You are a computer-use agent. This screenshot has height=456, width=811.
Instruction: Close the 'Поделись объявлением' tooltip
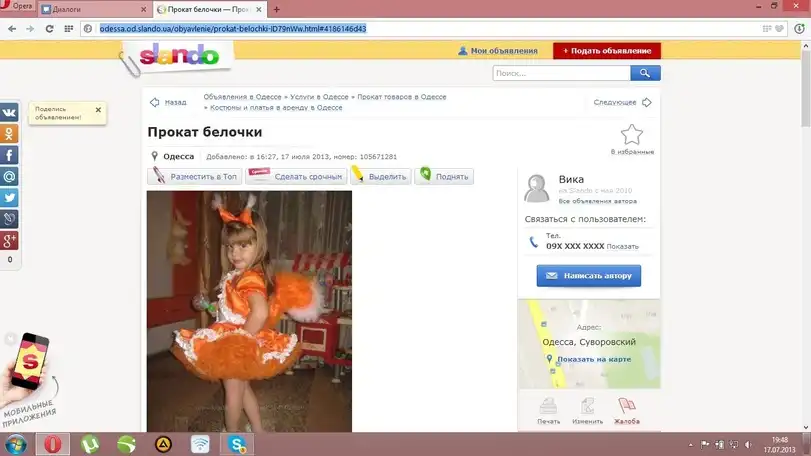click(98, 110)
